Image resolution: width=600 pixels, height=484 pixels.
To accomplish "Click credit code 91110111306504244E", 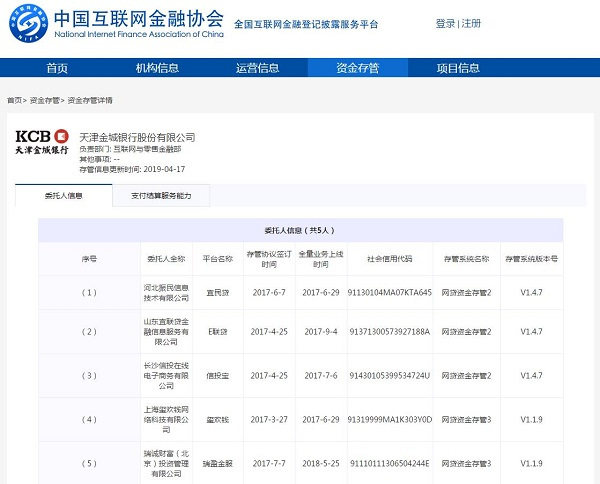I will [390, 464].
